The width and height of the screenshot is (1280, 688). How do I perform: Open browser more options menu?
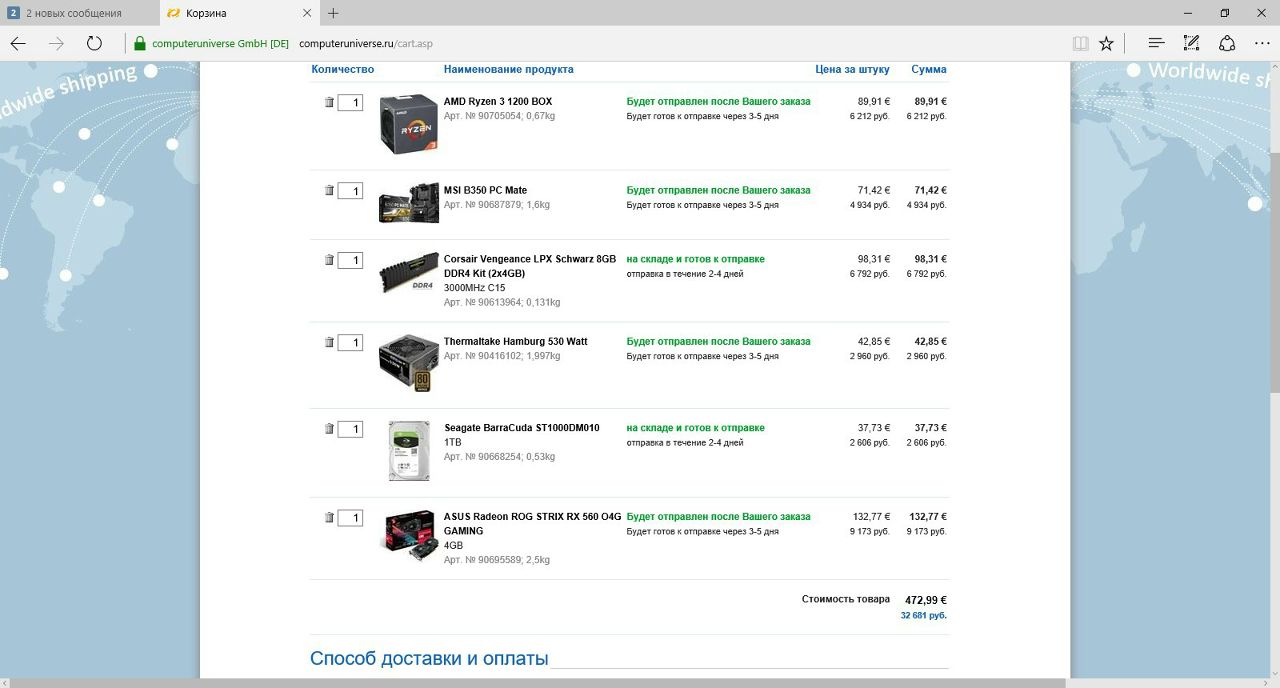point(1261,43)
